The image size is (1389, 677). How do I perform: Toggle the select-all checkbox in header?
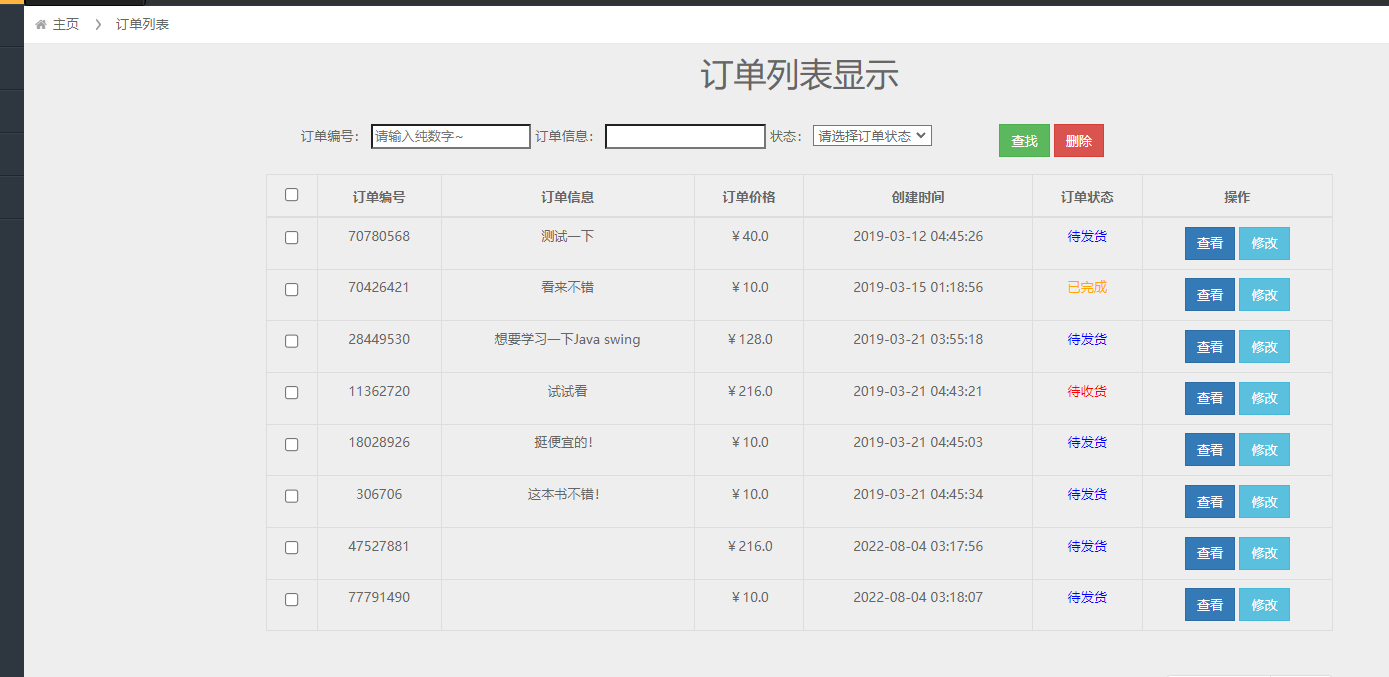pos(291,195)
